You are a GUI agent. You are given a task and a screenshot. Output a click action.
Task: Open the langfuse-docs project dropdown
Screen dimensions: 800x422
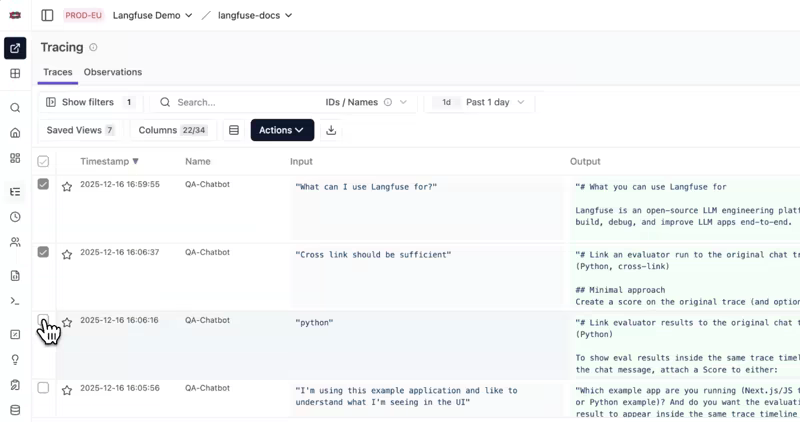point(255,15)
